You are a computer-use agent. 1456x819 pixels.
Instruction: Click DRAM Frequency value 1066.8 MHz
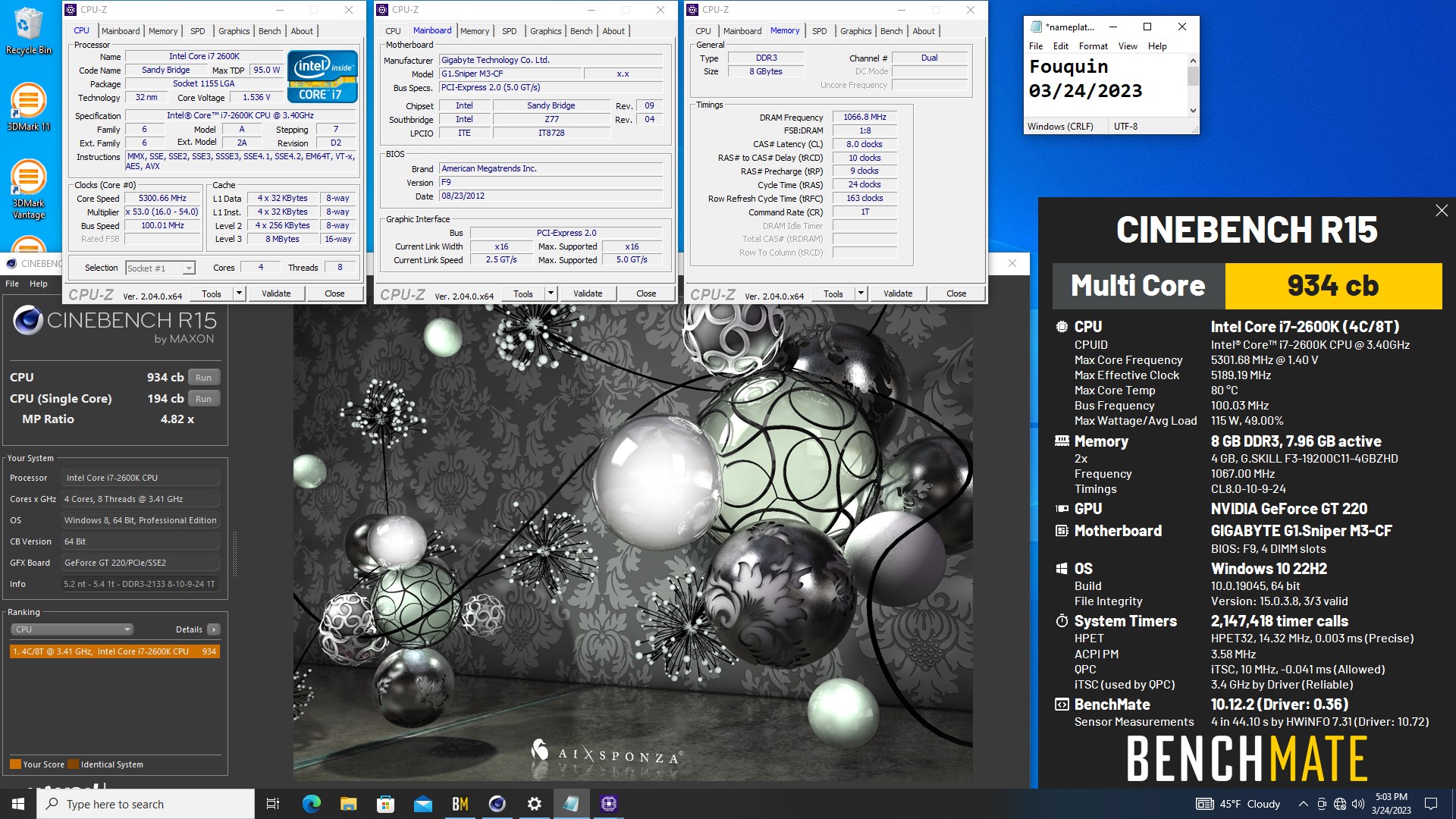coord(864,117)
